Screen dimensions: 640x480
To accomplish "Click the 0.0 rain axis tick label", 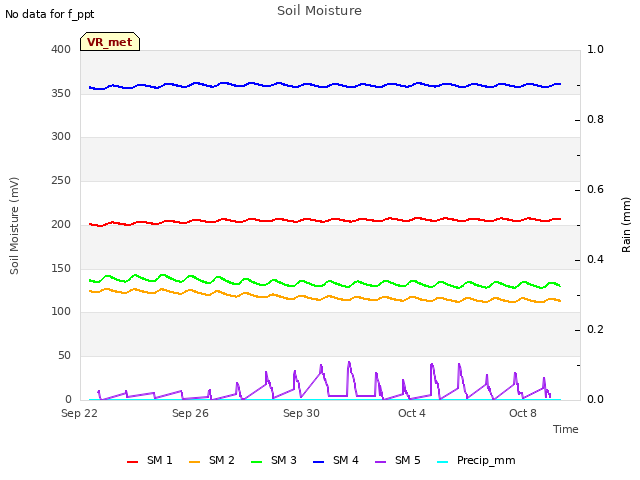I will tap(595, 399).
